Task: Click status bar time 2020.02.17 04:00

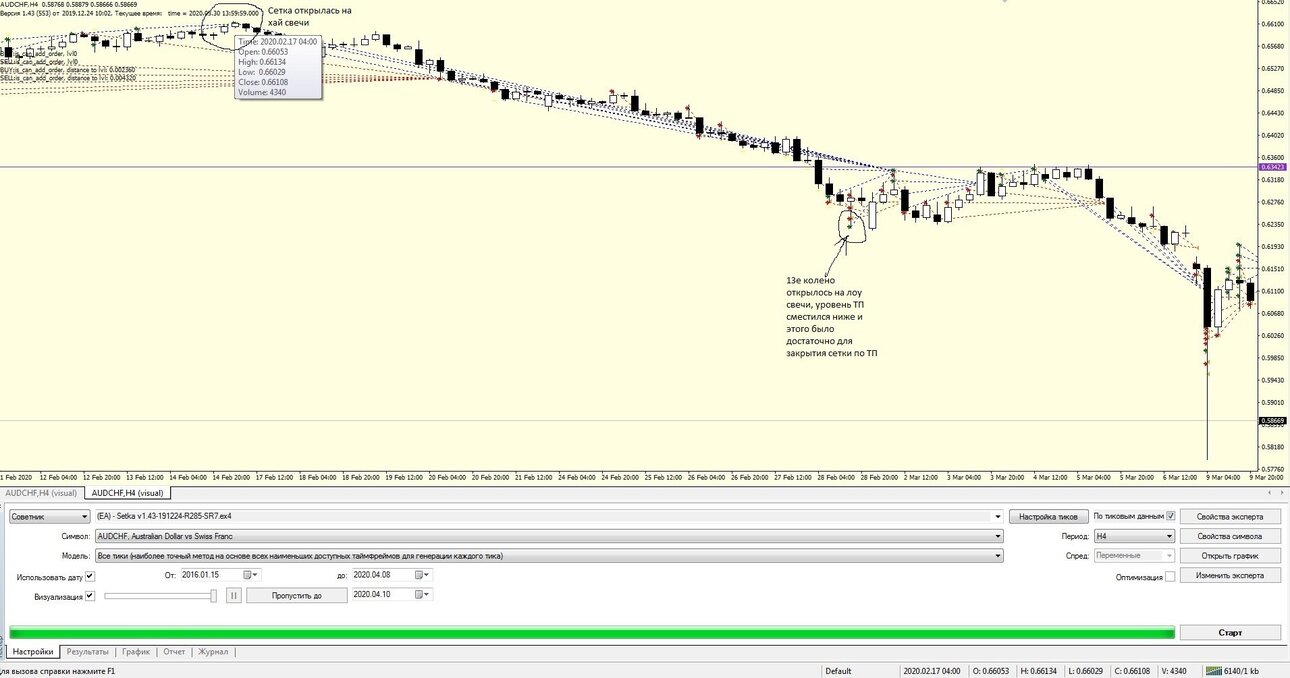Action: click(933, 671)
